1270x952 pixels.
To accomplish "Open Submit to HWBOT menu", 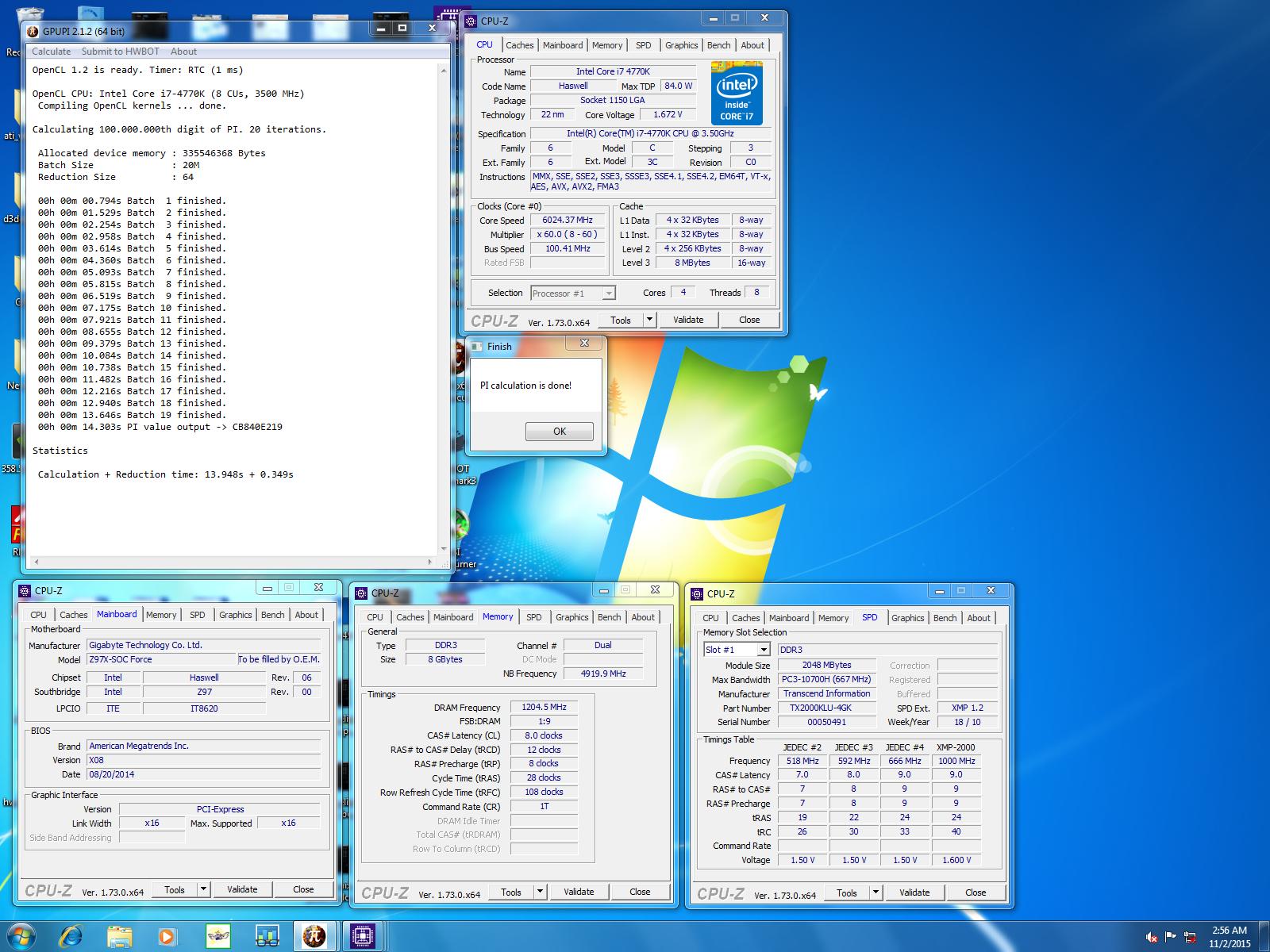I will pyautogui.click(x=120, y=52).
